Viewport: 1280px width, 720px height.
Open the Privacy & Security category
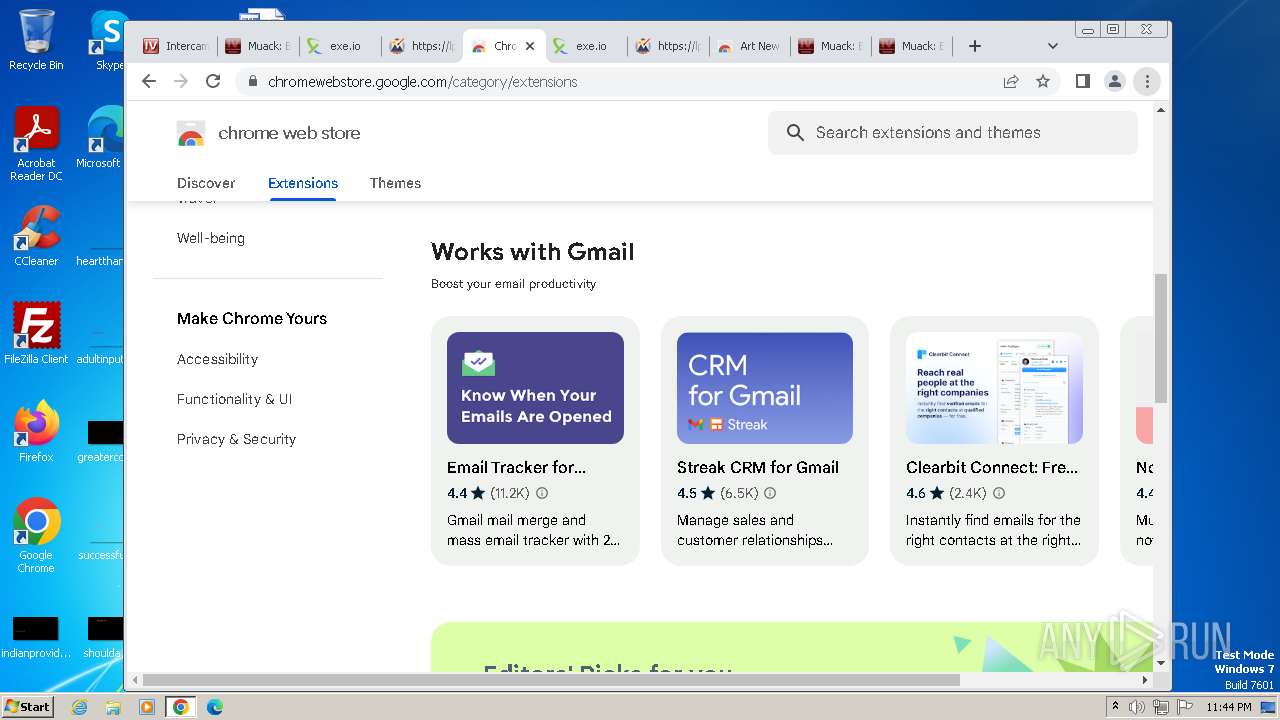(x=236, y=439)
